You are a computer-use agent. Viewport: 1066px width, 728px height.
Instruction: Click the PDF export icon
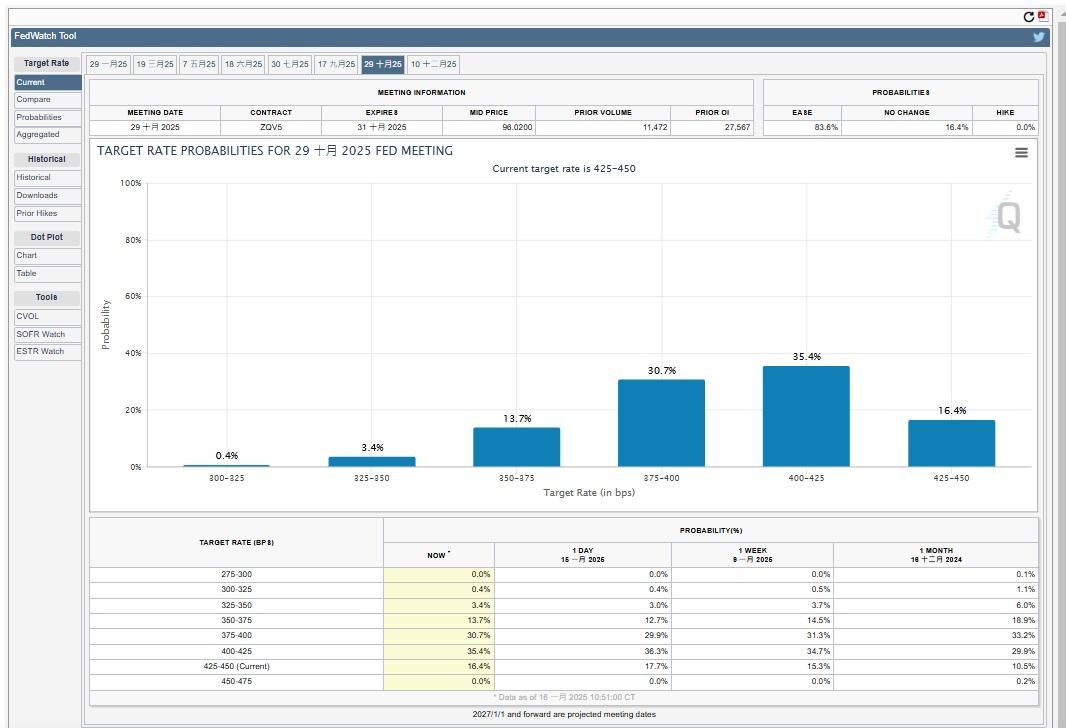(x=1043, y=16)
